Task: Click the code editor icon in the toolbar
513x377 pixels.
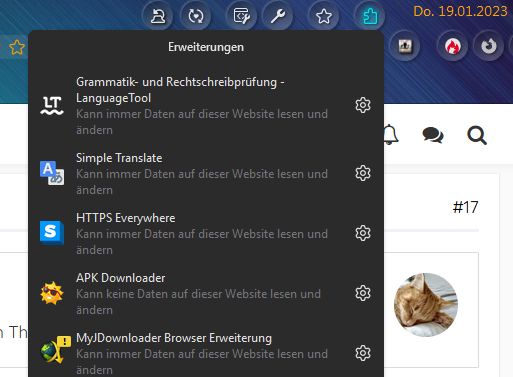Action: coord(241,16)
